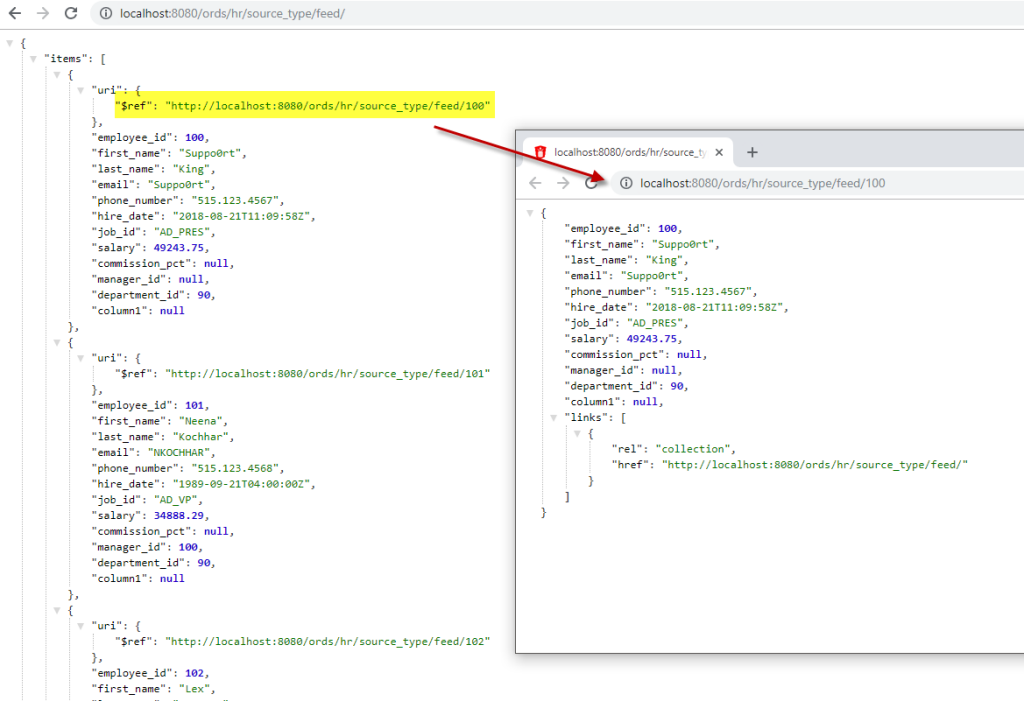This screenshot has height=701, width=1024.
Task: Open the feed/101 $ref link
Action: coord(327,374)
